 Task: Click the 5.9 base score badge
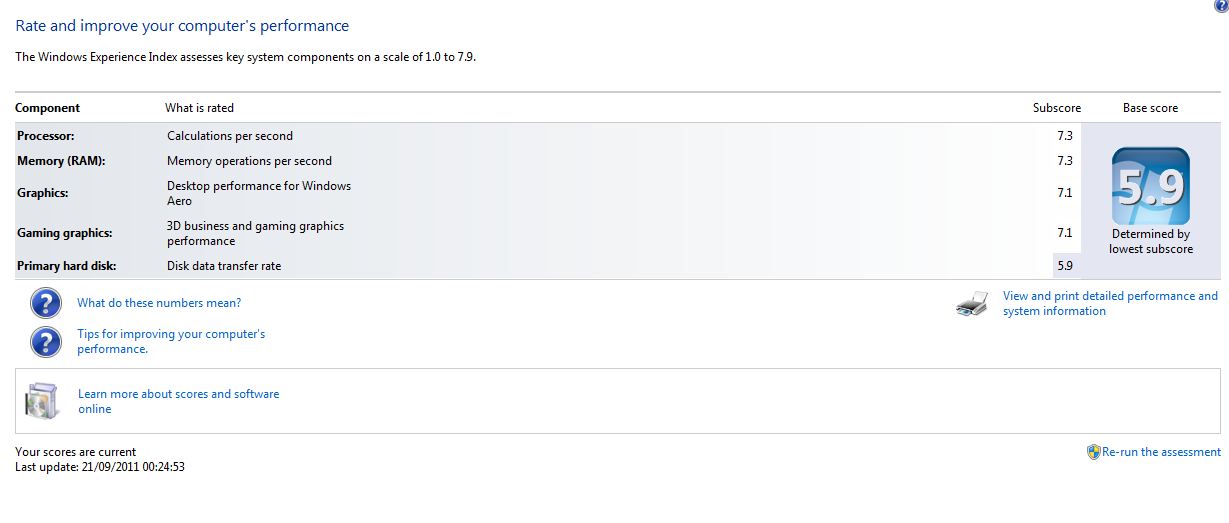(x=1150, y=186)
